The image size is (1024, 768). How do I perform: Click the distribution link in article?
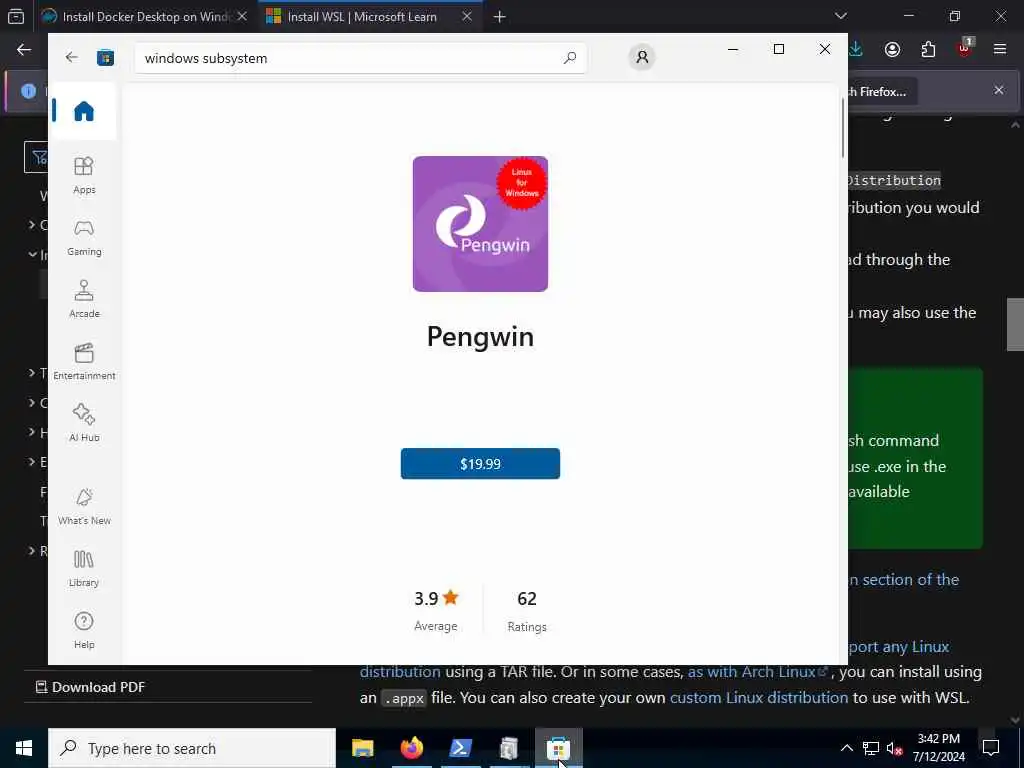[400, 671]
